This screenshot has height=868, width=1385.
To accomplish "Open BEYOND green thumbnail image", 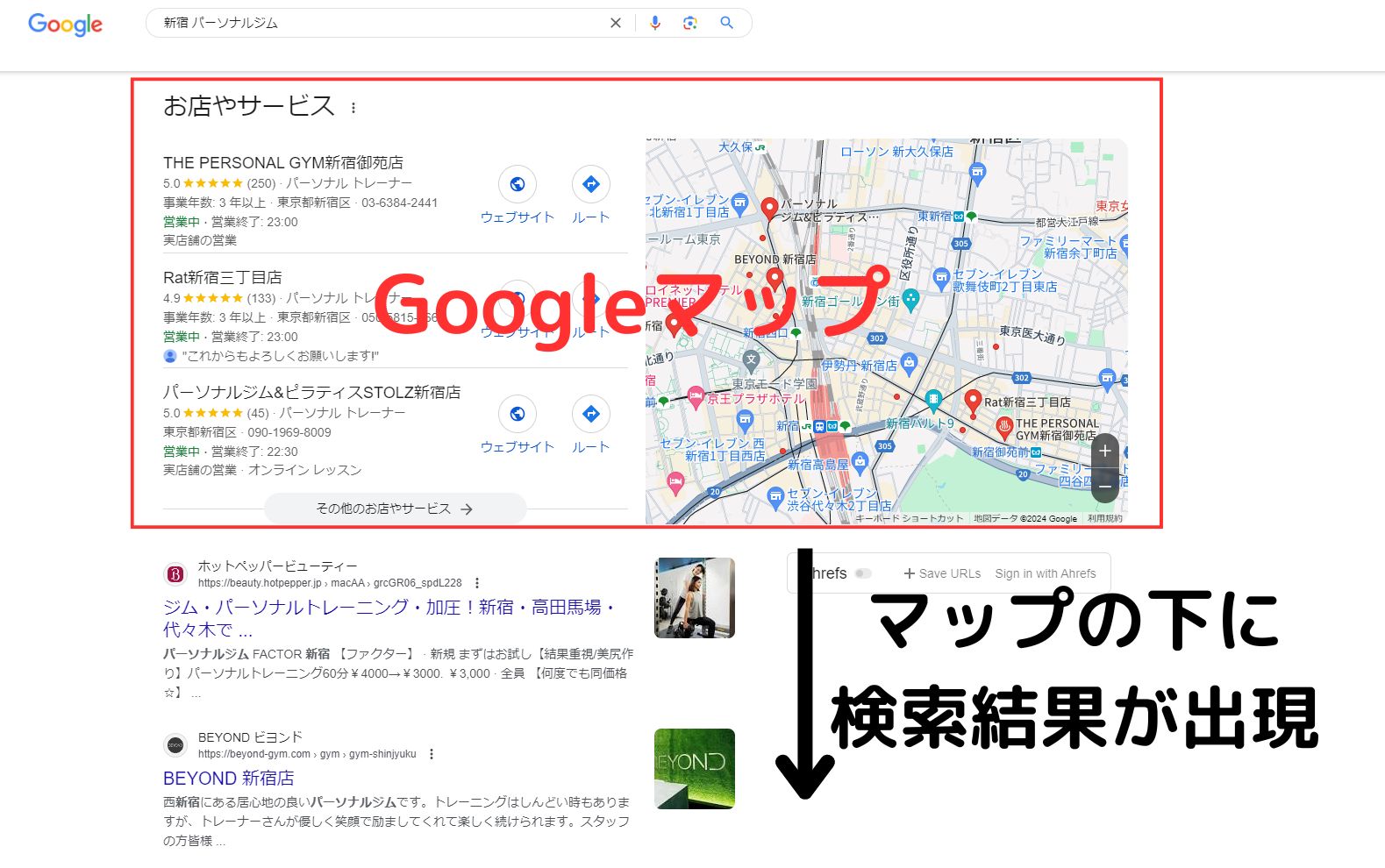I will [x=695, y=768].
